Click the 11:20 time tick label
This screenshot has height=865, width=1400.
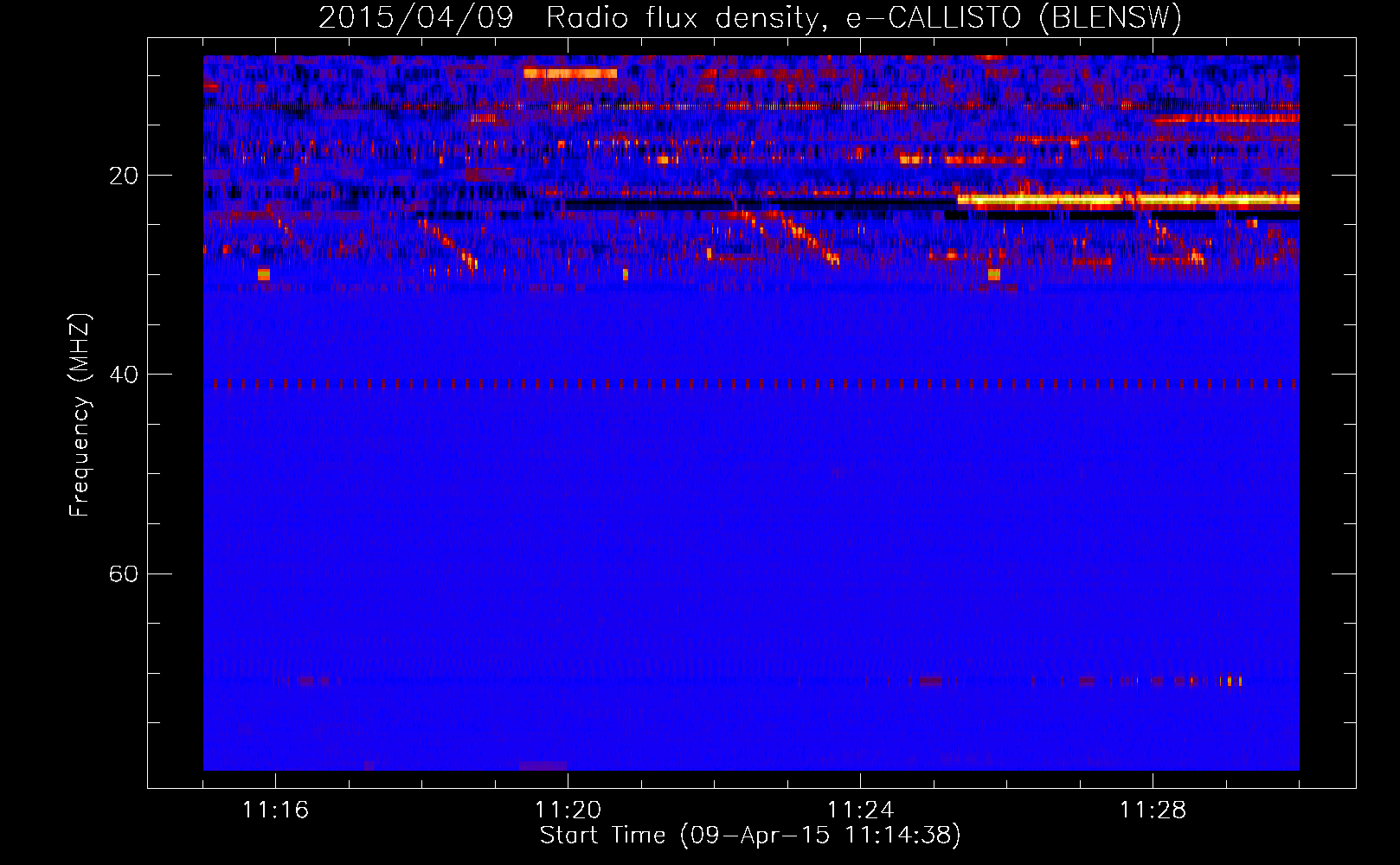click(x=568, y=810)
